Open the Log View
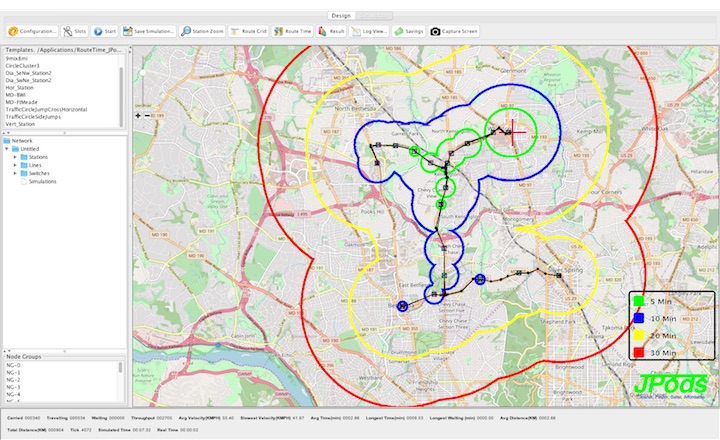Image resolution: width=720 pixels, height=440 pixels. (369, 31)
